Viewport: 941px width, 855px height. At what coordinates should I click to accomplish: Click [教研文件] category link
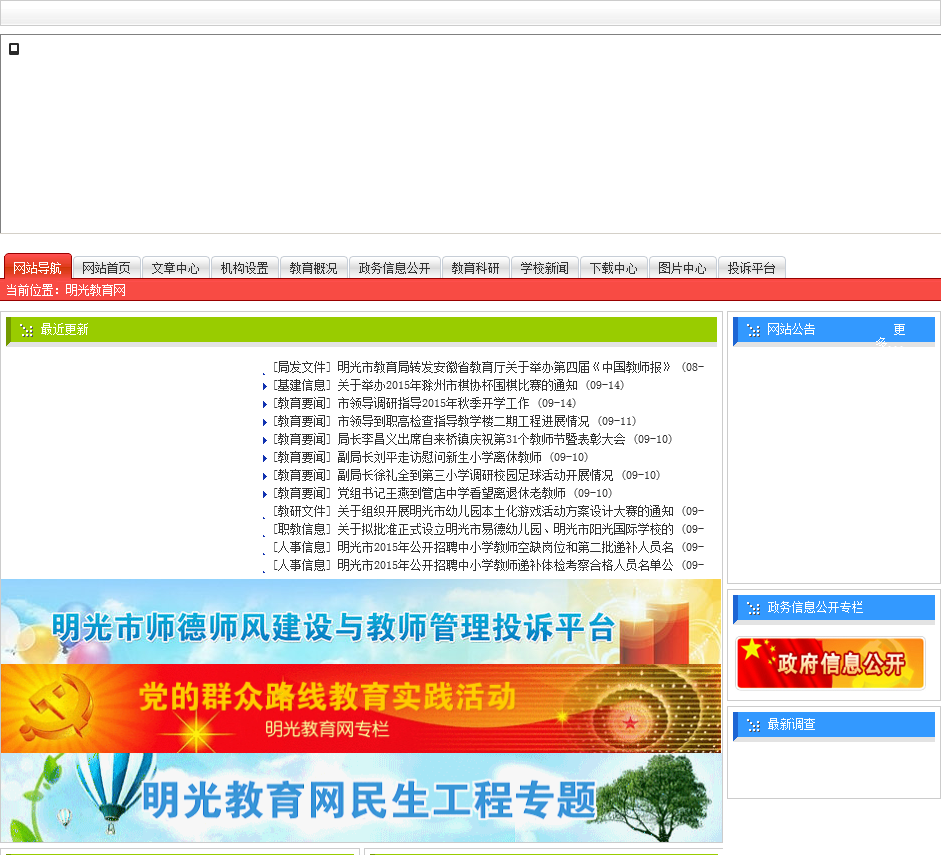click(302, 511)
